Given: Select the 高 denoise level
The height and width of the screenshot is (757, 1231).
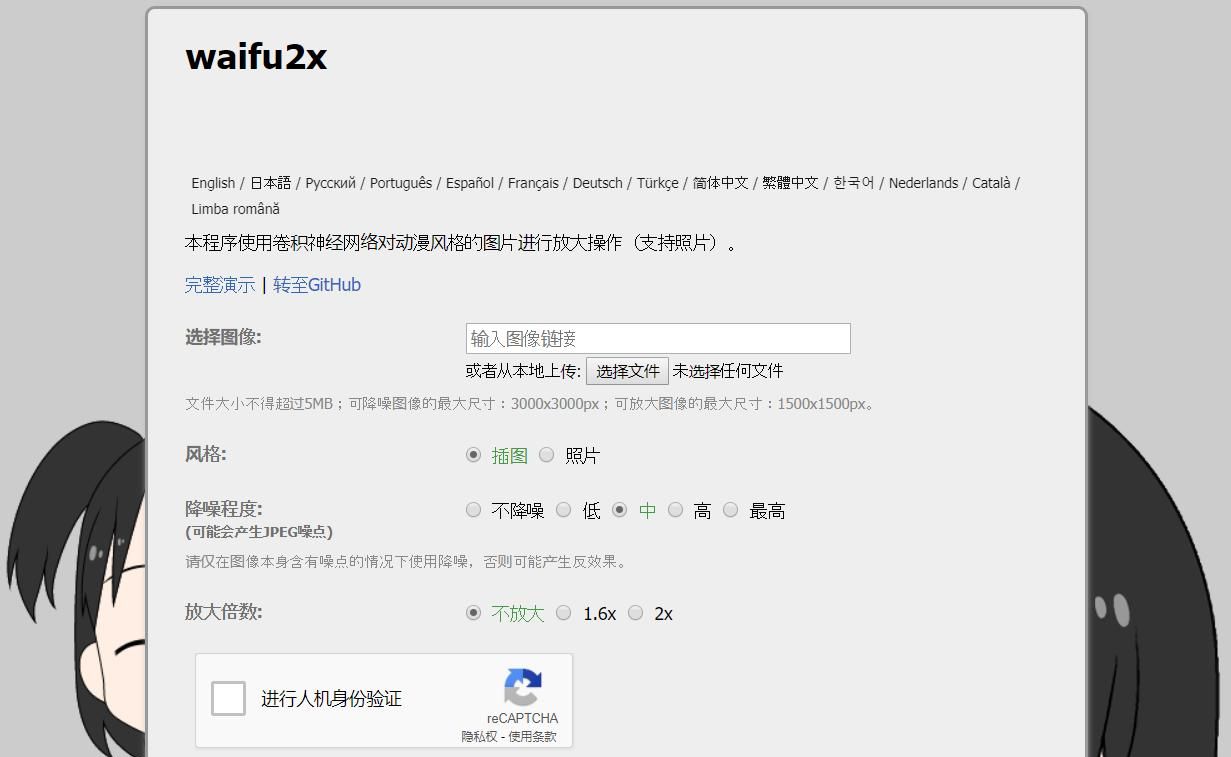Looking at the screenshot, I should pyautogui.click(x=675, y=510).
